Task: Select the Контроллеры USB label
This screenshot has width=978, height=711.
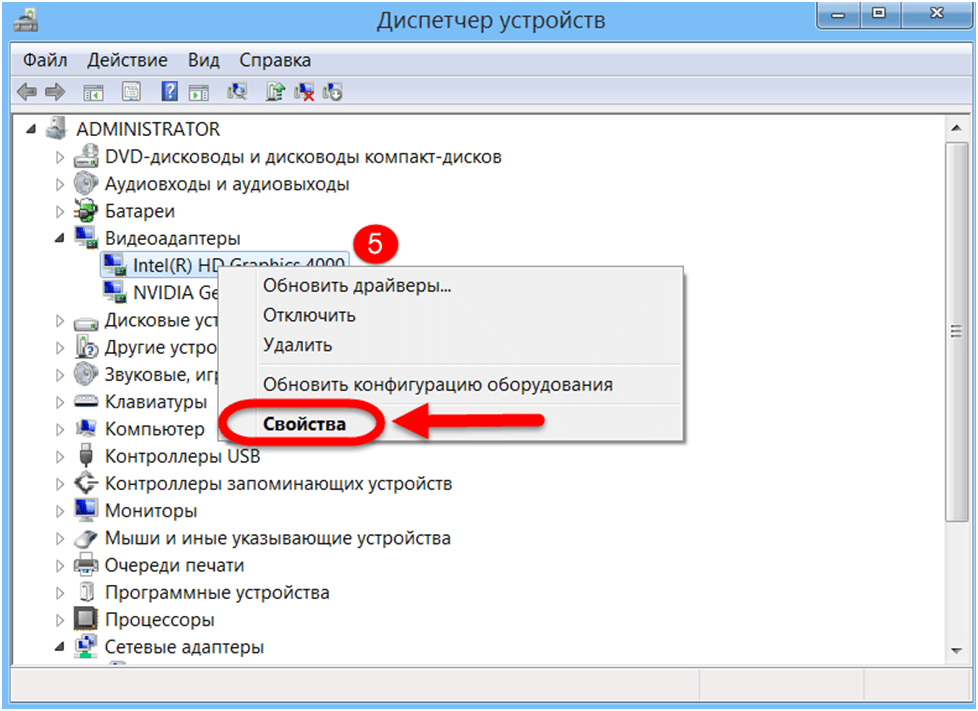Action: pos(182,456)
